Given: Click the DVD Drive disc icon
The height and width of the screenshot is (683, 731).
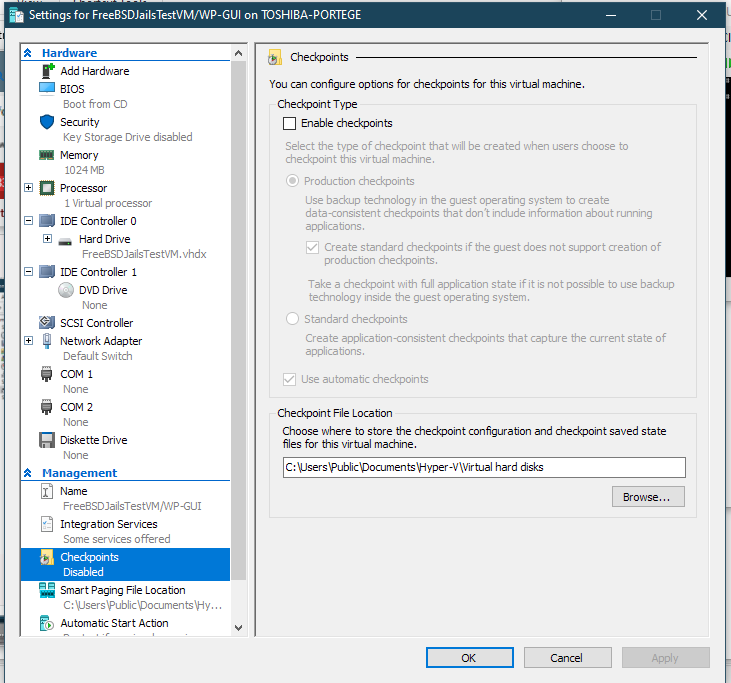Looking at the screenshot, I should pos(66,290).
